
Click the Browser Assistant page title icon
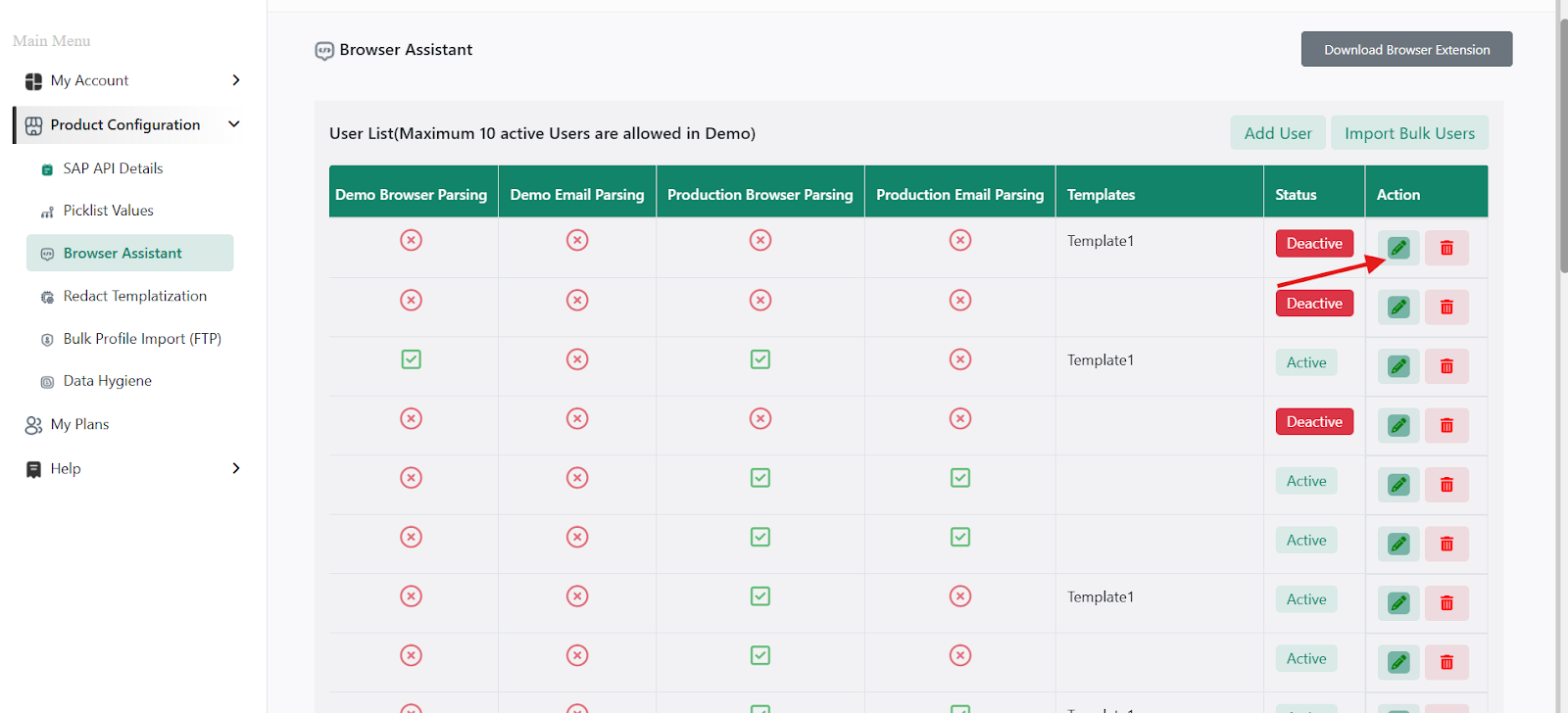click(x=324, y=51)
